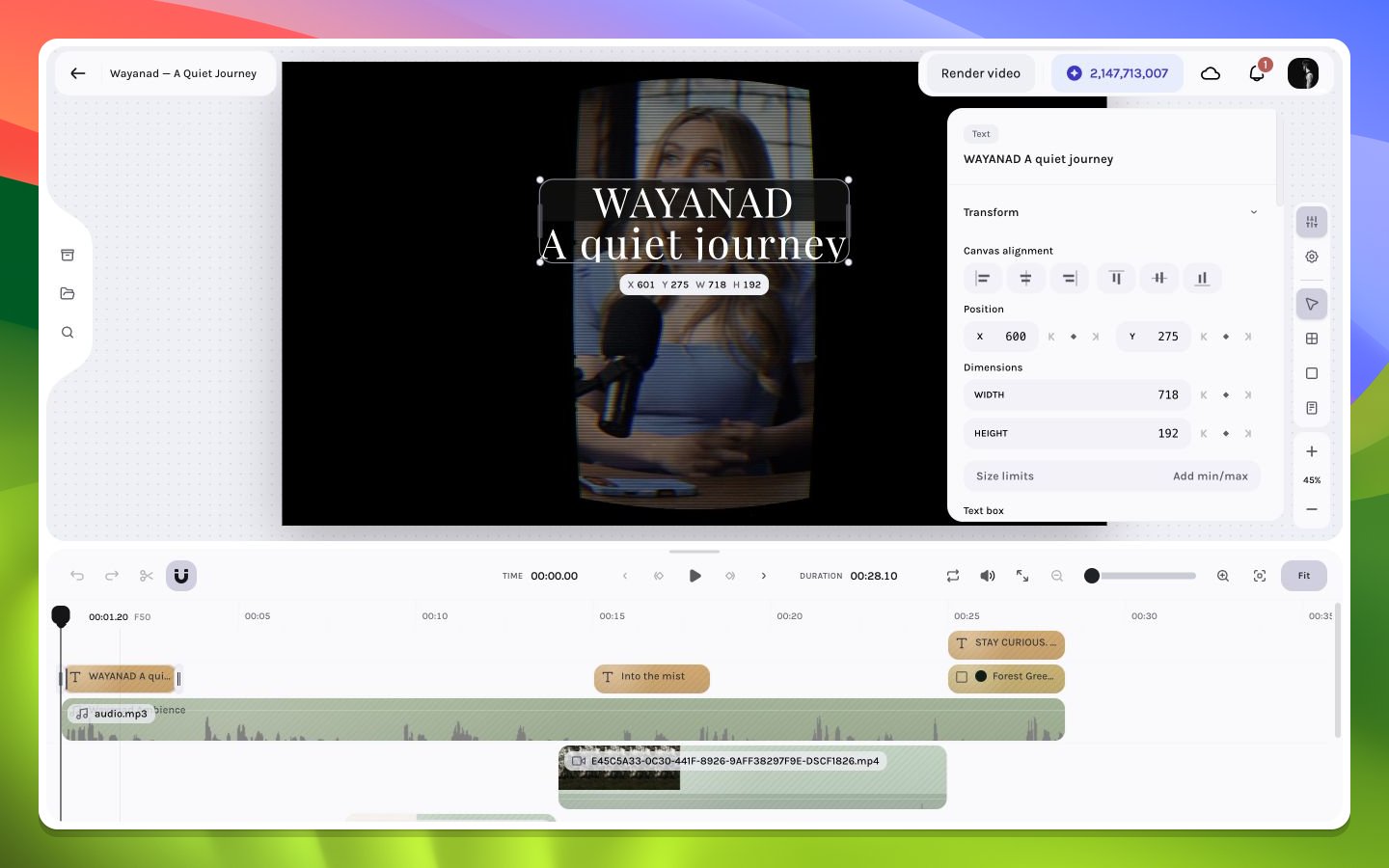
Task: Open the archive box icon in left sidebar
Action: coord(68,255)
